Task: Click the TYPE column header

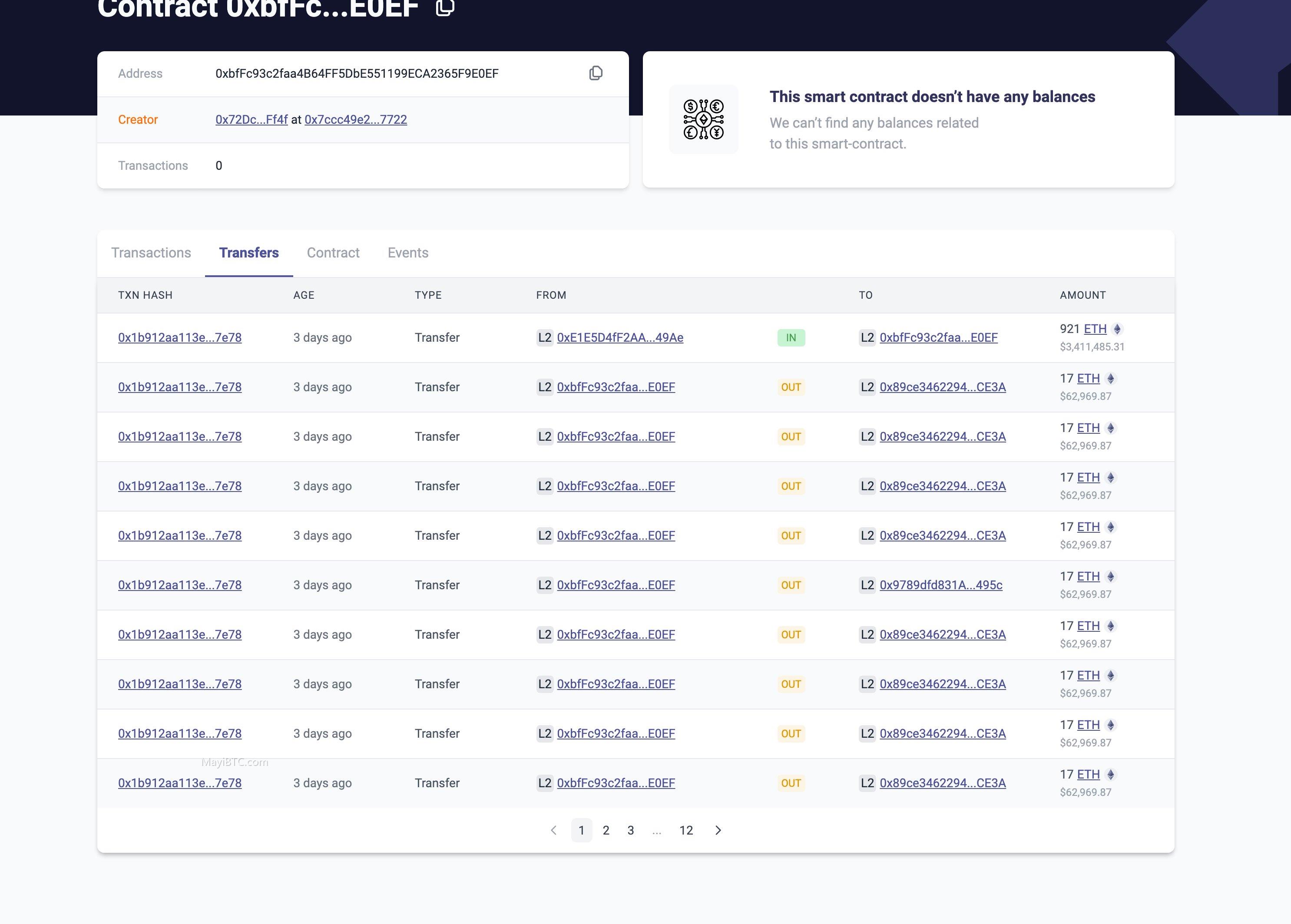Action: click(427, 295)
